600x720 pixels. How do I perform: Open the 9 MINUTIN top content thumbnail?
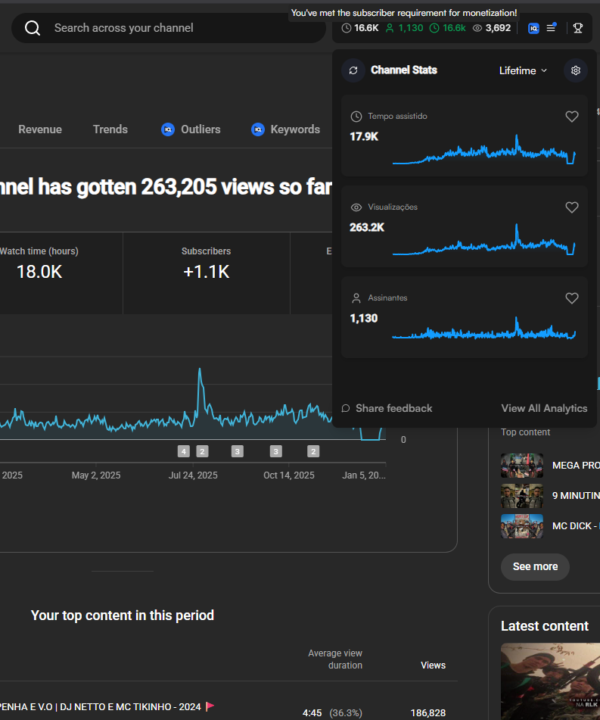coord(522,495)
